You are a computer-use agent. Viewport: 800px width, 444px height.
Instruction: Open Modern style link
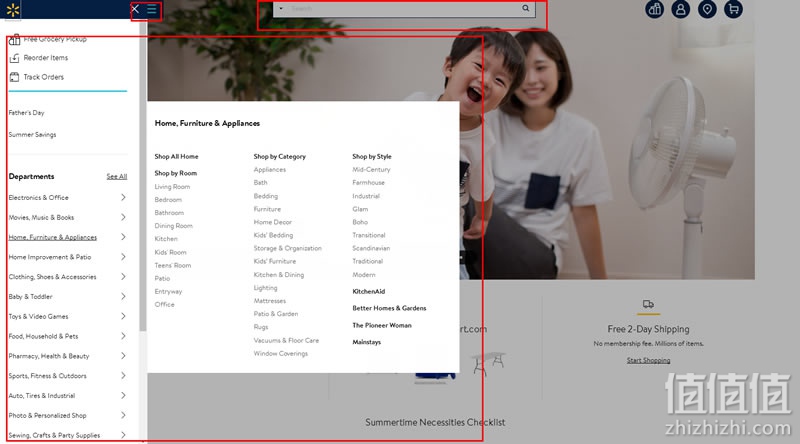(x=364, y=275)
